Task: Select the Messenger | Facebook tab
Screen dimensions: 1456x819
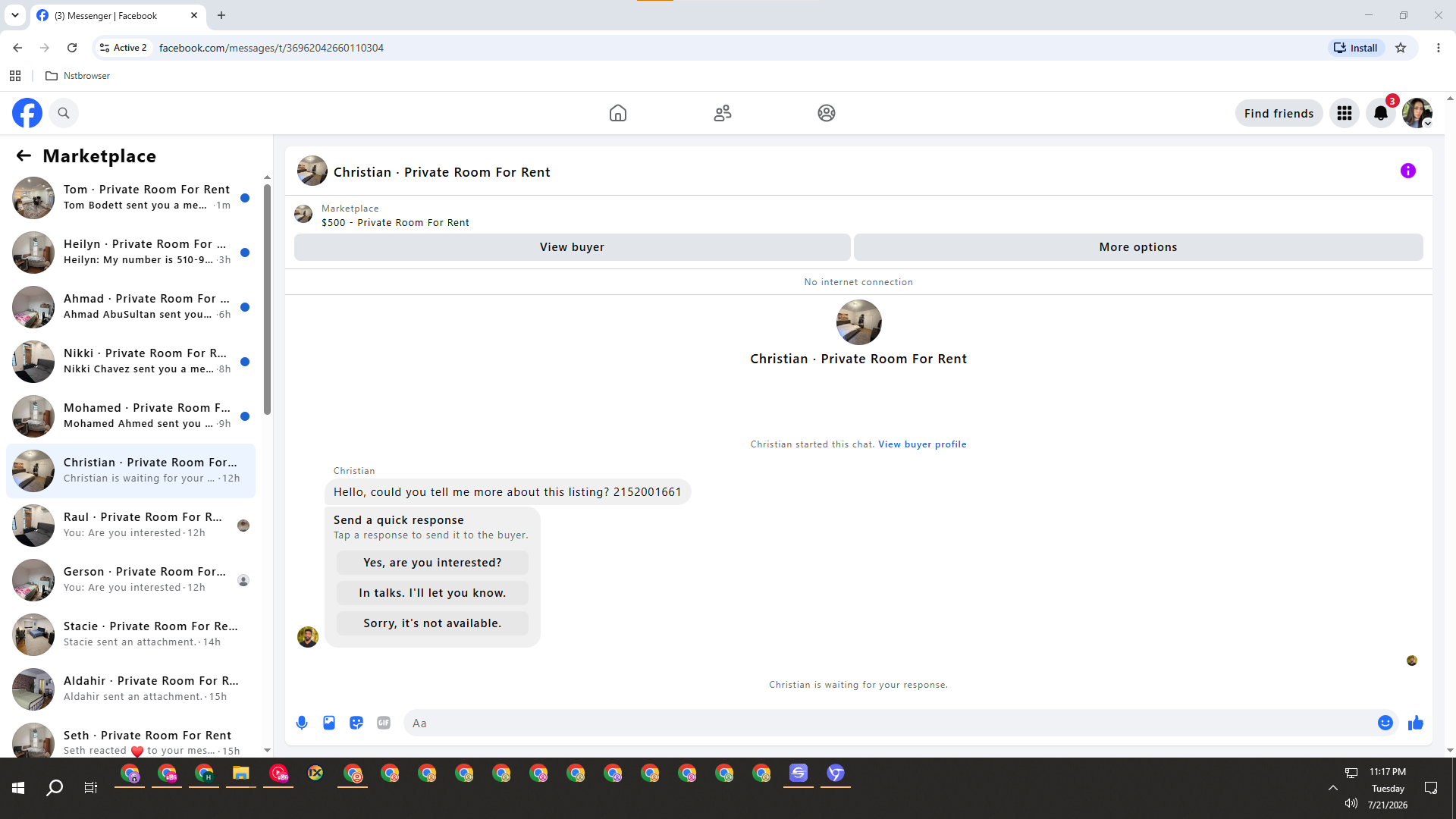Action: click(x=118, y=16)
